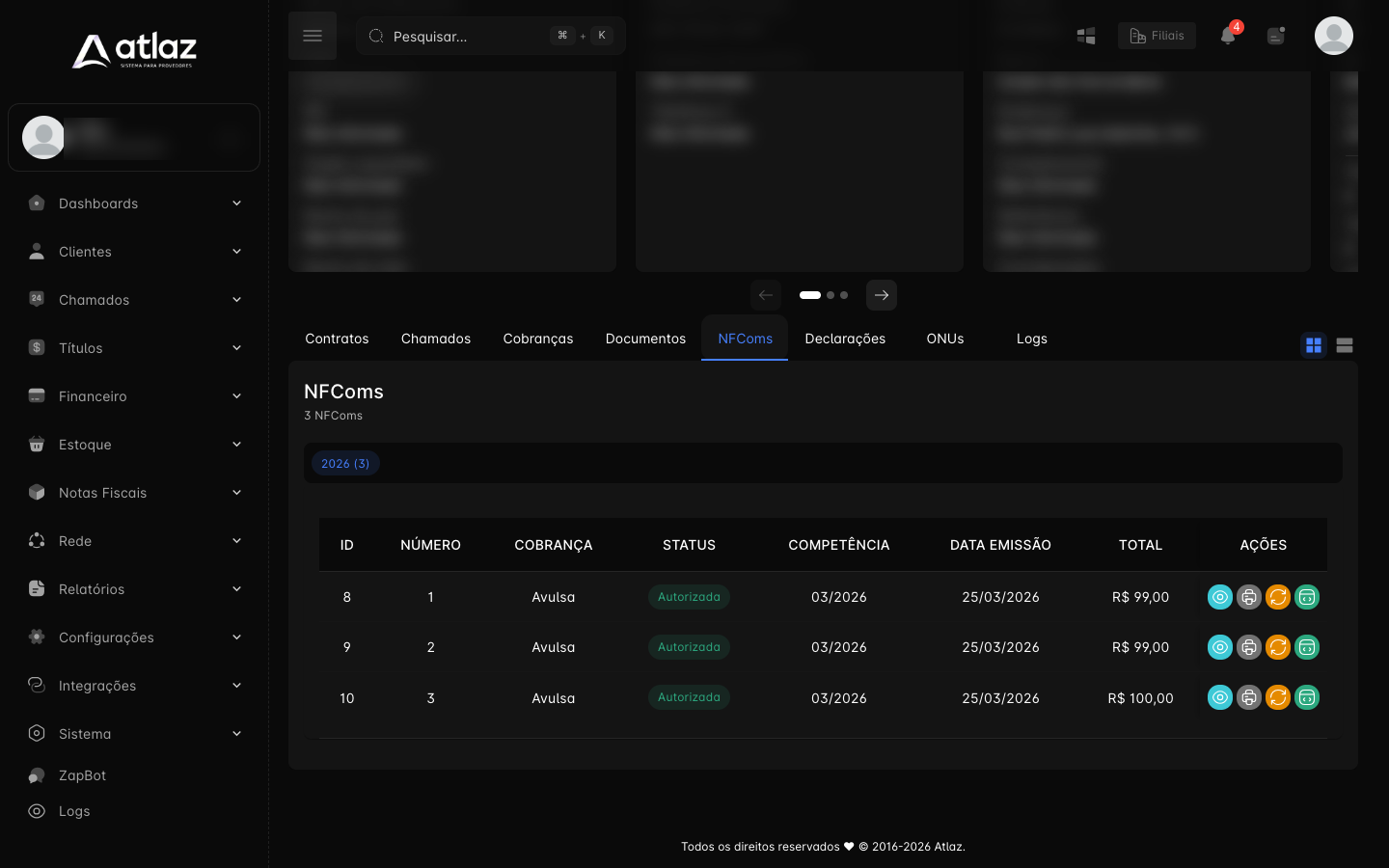Screen dimensions: 1389x868
Task: Expand the Rede menu
Action: click(134, 541)
